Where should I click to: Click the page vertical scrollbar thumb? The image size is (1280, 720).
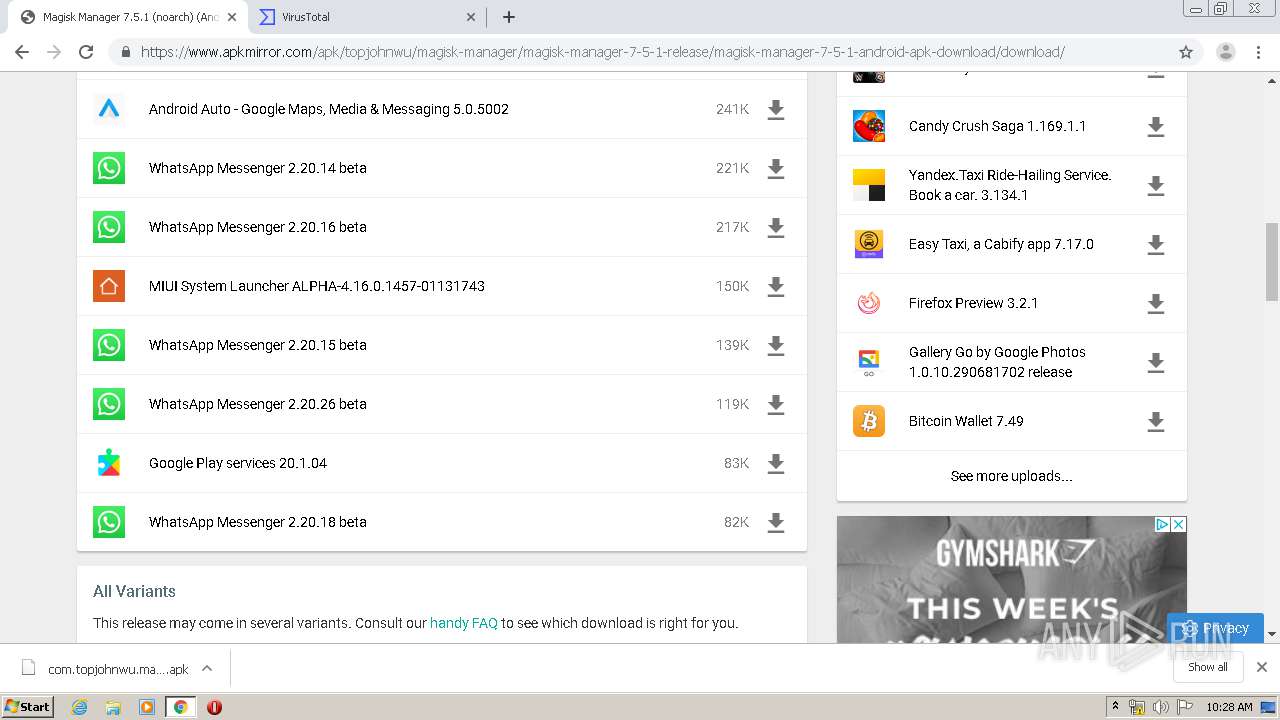[x=1272, y=261]
